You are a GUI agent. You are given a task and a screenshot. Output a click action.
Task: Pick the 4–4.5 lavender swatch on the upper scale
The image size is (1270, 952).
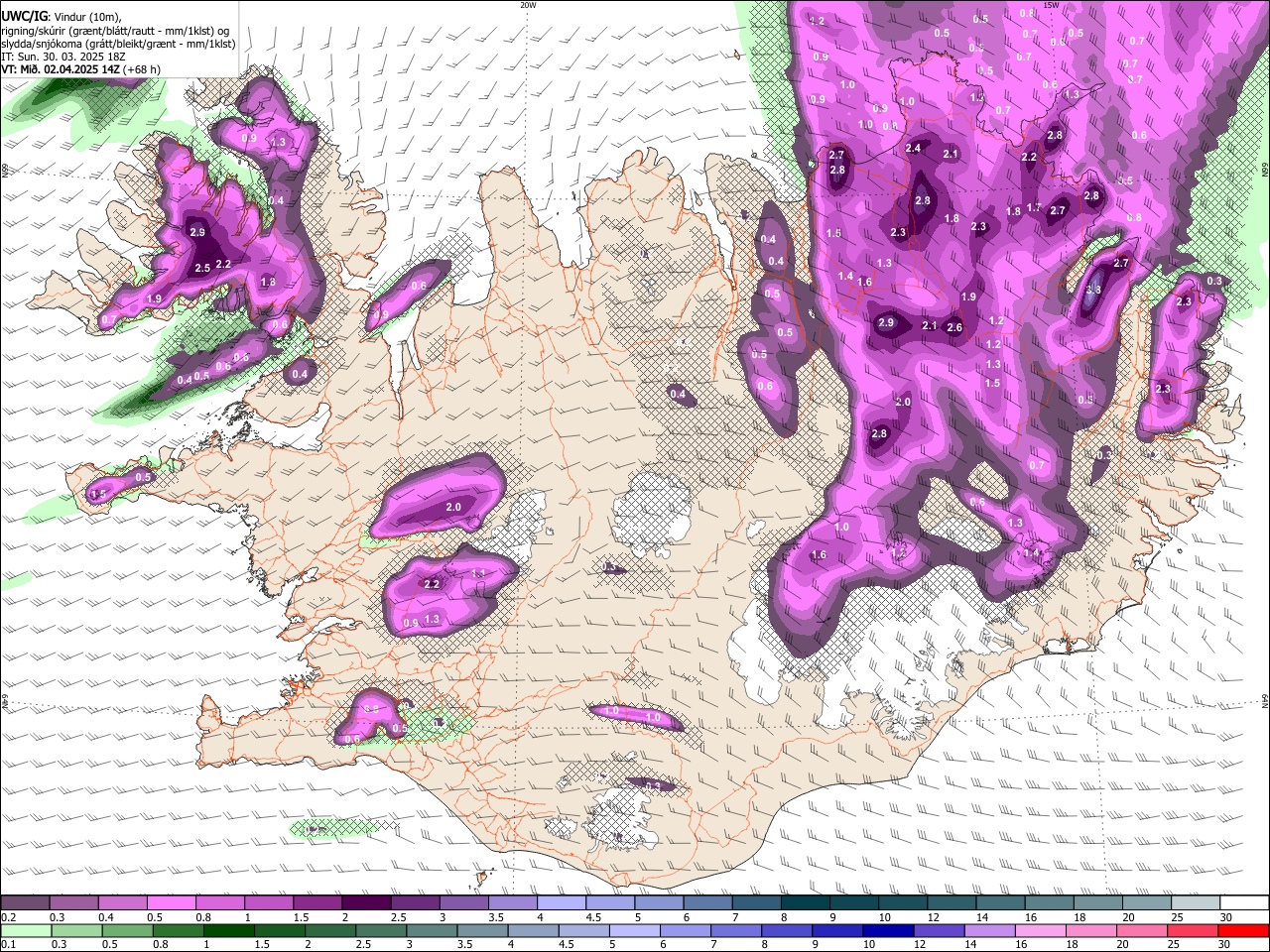pos(563,903)
